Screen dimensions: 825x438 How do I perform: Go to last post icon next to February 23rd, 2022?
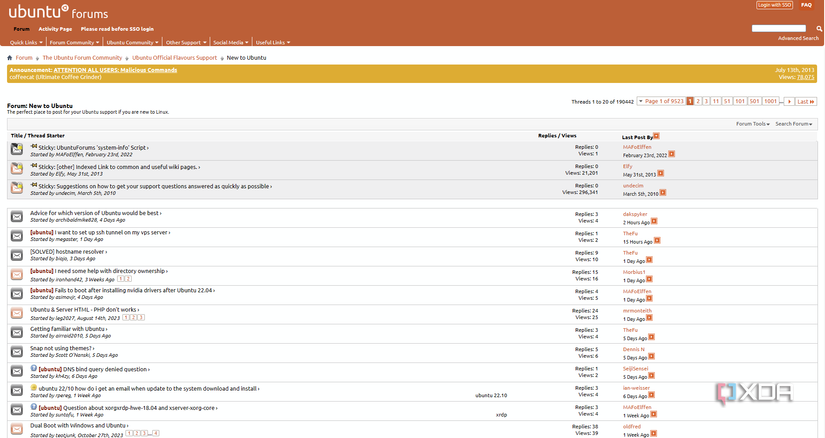[671, 154]
